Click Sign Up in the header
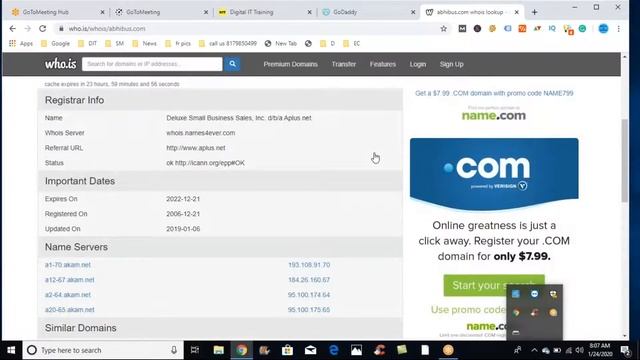Screen dimensions: 640x360 pos(451,64)
